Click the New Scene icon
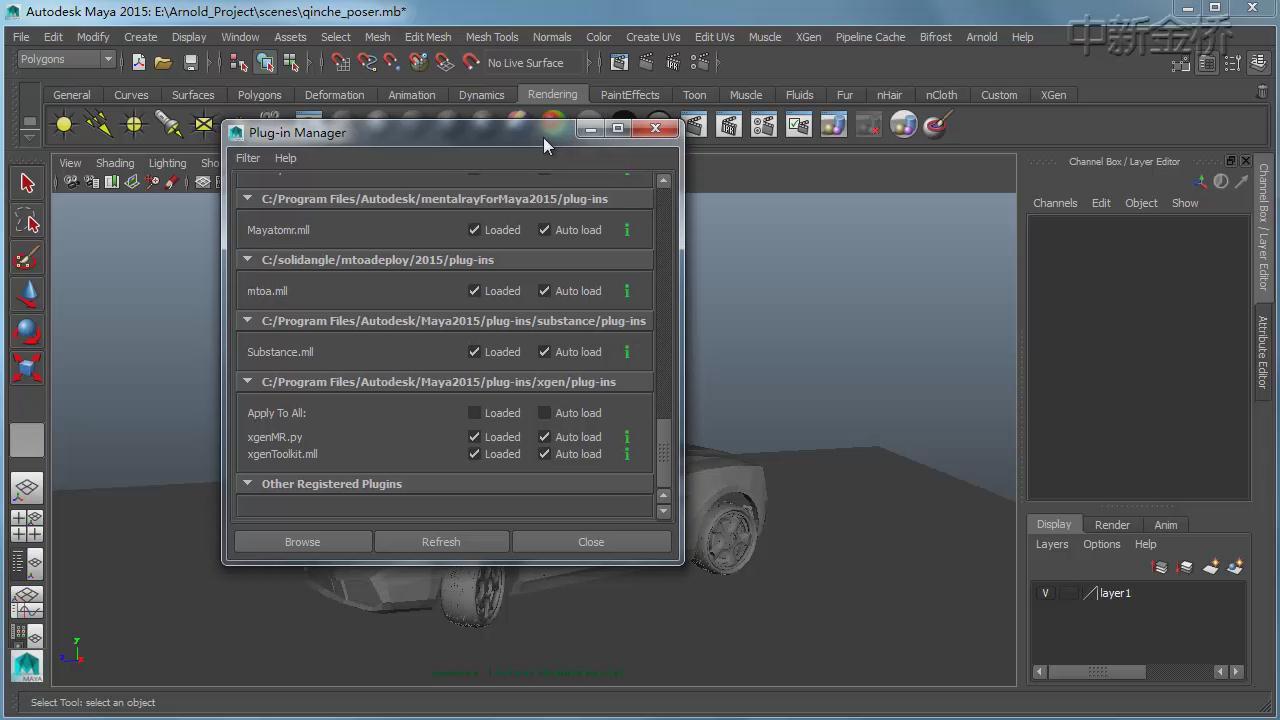Viewport: 1280px width, 720px height. [138, 62]
